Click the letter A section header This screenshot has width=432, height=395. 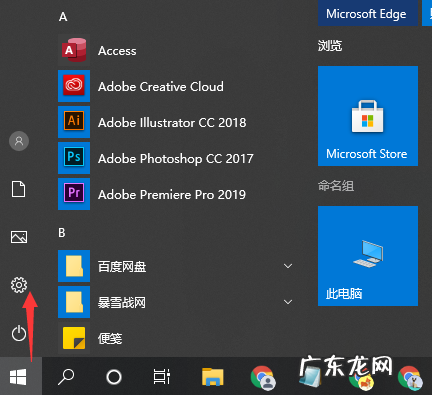point(63,17)
